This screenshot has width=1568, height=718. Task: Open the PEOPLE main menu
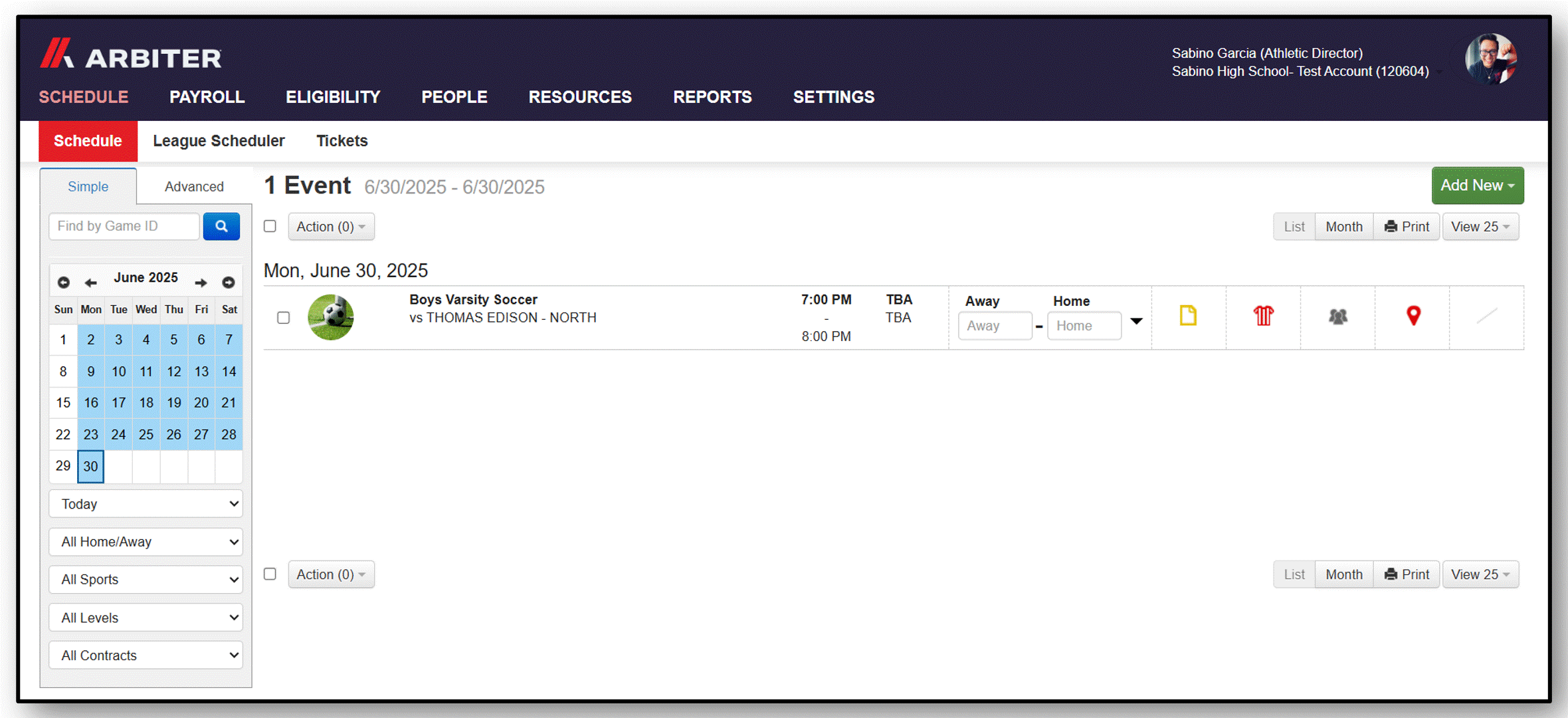pyautogui.click(x=454, y=97)
